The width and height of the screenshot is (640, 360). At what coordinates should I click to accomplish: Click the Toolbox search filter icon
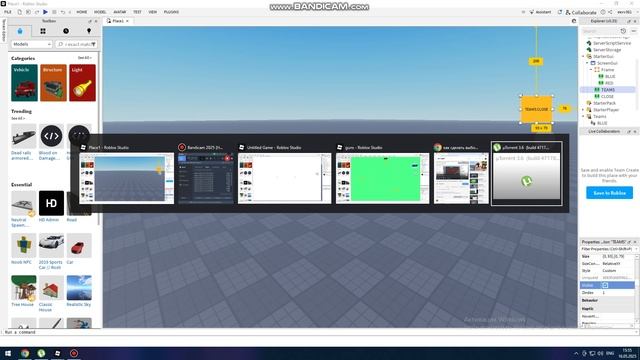point(93,44)
